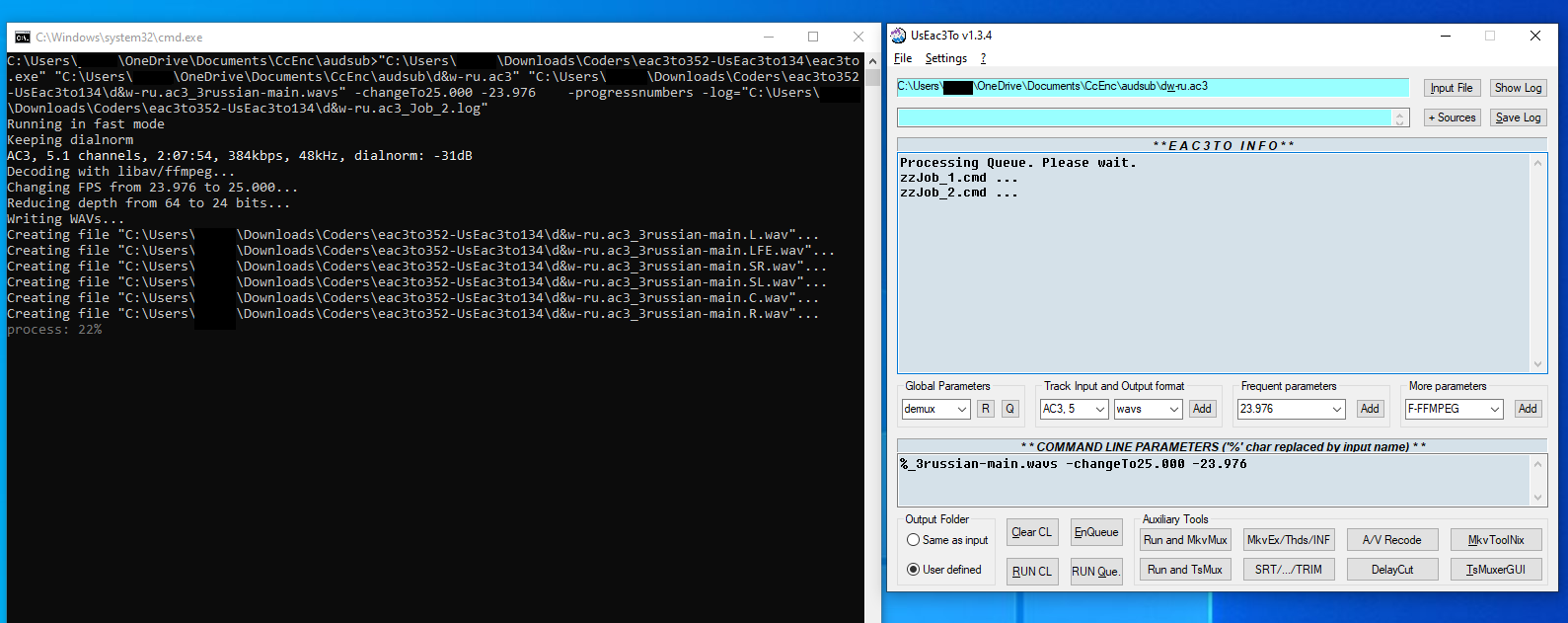Click the SRT/.../TRIM button
This screenshot has height=623, width=1568.
[1289, 570]
